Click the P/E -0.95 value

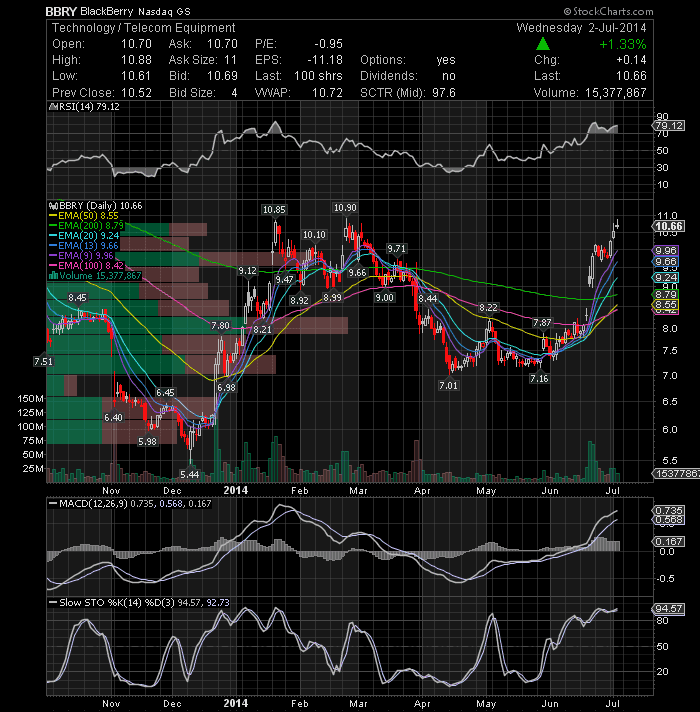tap(329, 44)
